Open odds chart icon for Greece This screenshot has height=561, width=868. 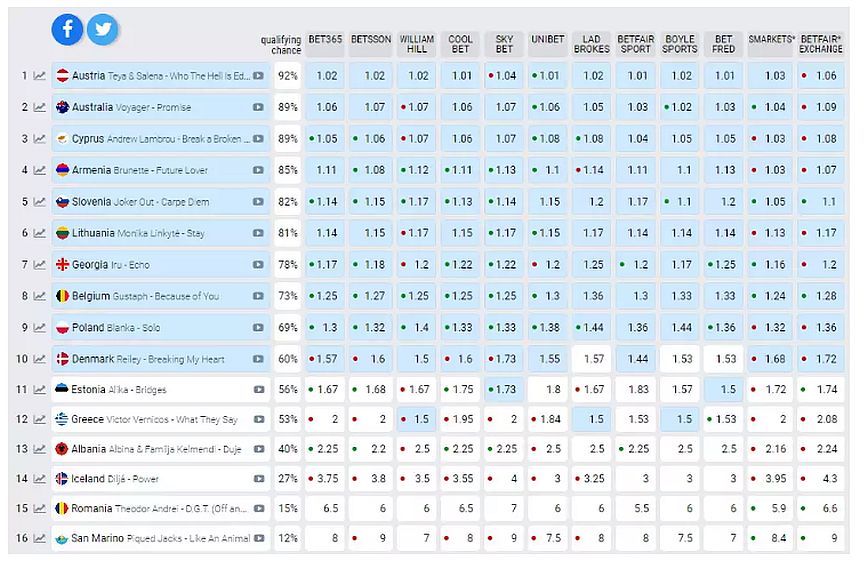40,420
